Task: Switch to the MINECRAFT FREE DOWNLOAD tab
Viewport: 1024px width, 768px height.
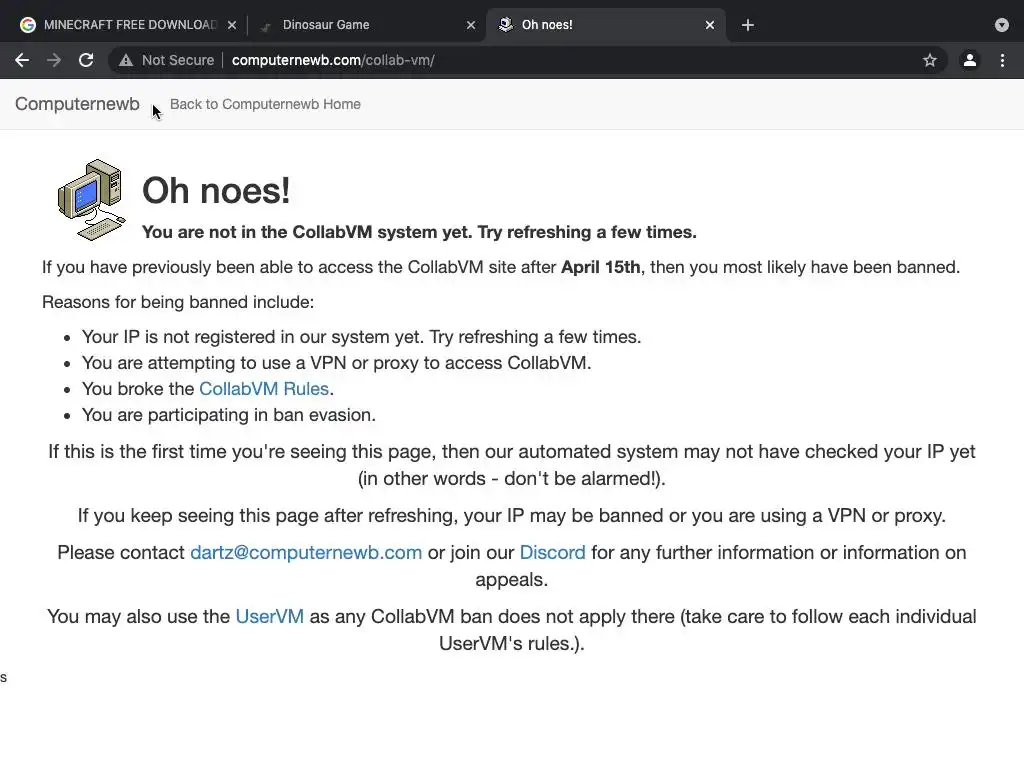Action: click(x=128, y=25)
